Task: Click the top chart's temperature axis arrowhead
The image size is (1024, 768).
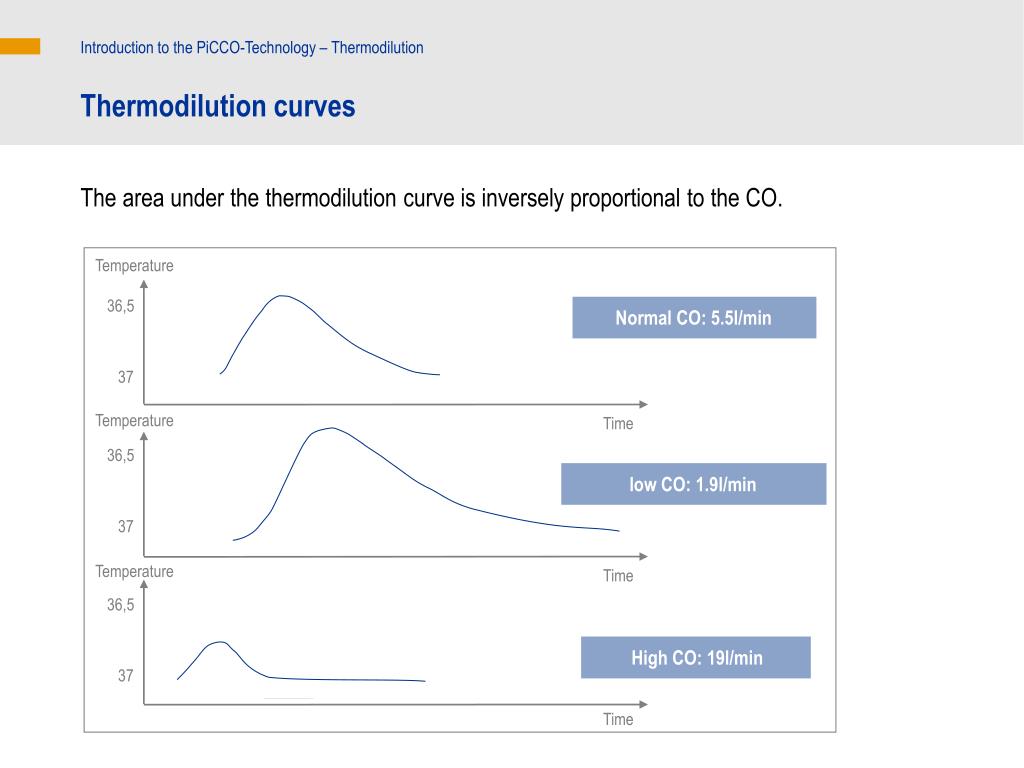Action: coord(144,284)
